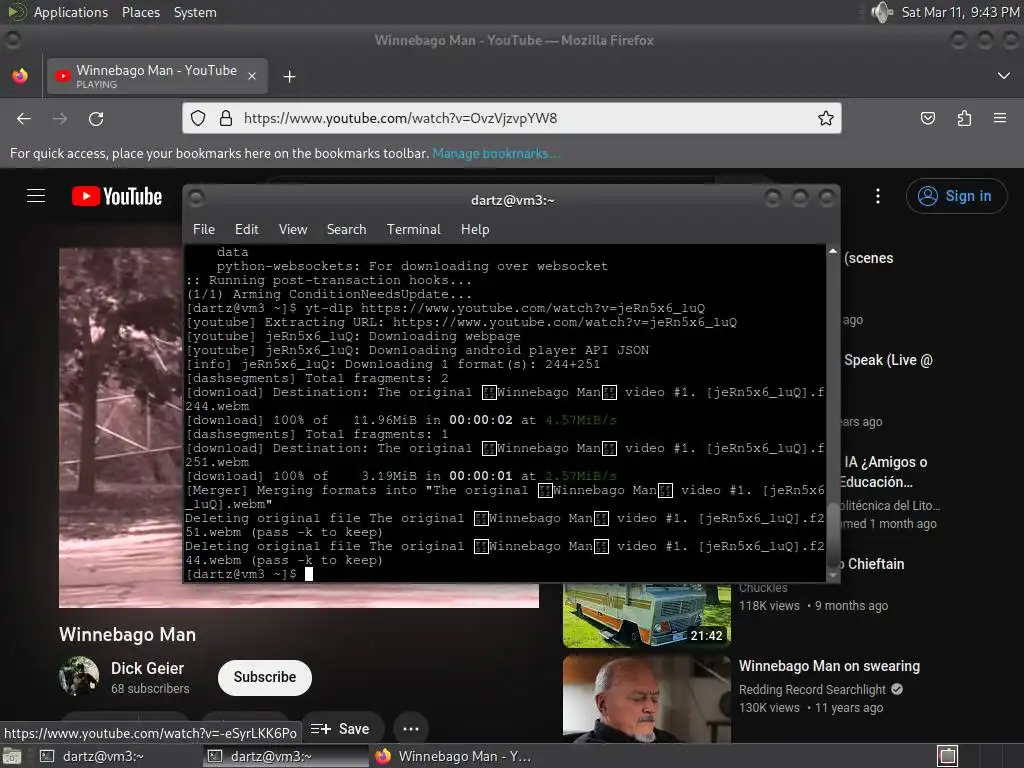Open the clock showing Sat Mar 11
Image resolution: width=1024 pixels, height=768 pixels.
pos(959,12)
